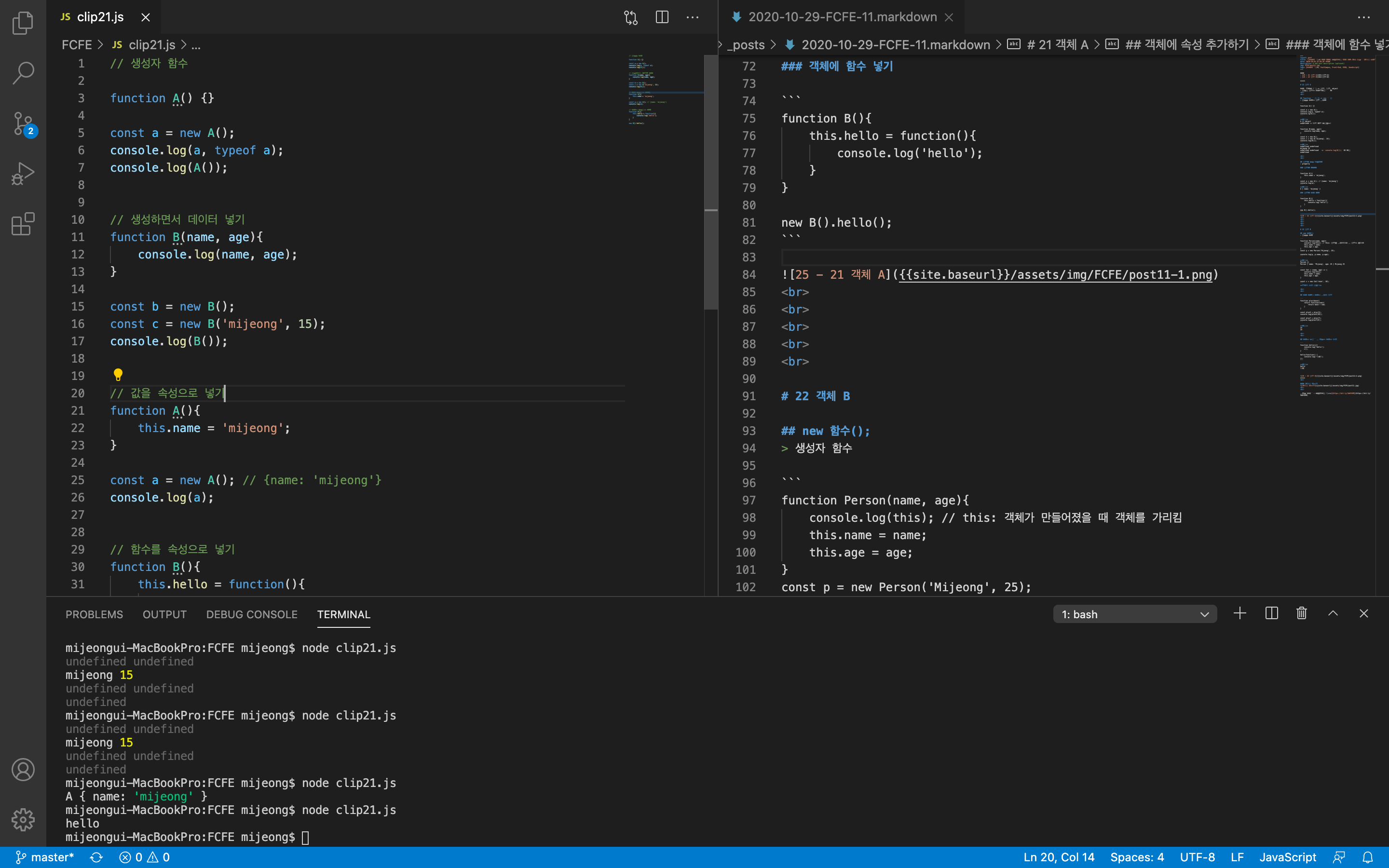Click the terminal prompt input line
The image size is (1389, 868).
click(x=187, y=837)
